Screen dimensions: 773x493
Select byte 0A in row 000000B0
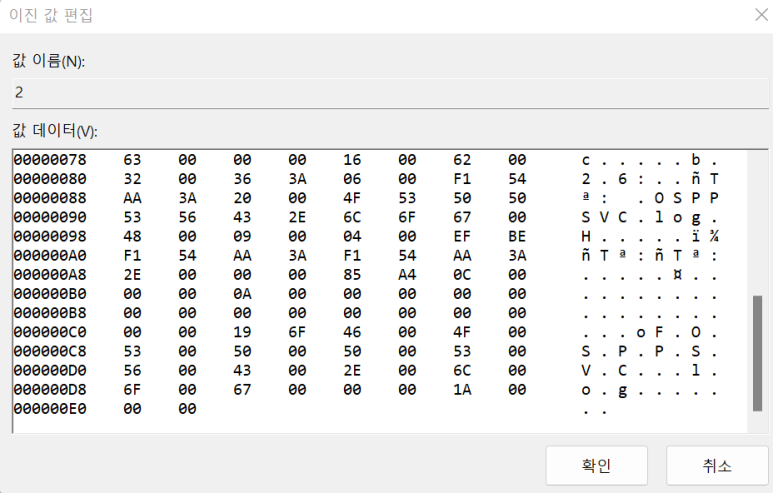coord(242,294)
